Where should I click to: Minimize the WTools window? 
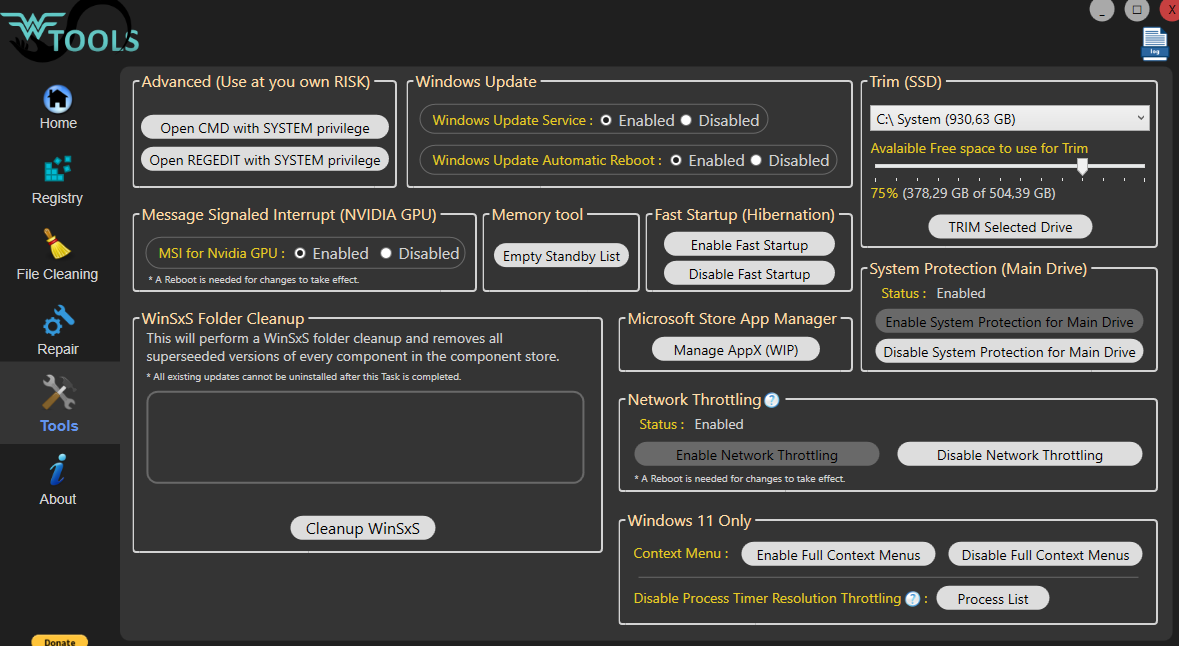click(1102, 10)
